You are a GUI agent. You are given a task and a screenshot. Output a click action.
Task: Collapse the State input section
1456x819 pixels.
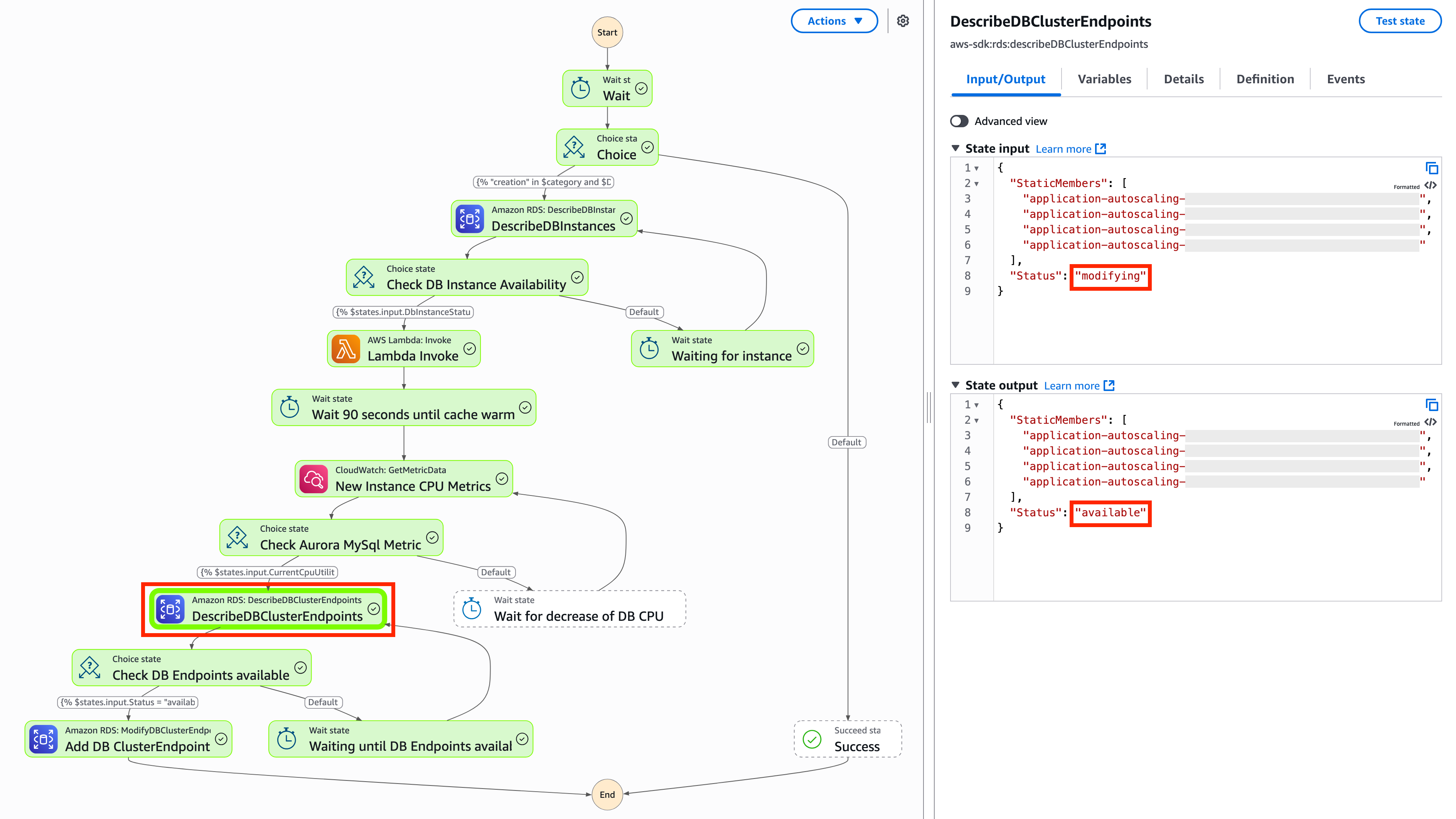coord(955,148)
